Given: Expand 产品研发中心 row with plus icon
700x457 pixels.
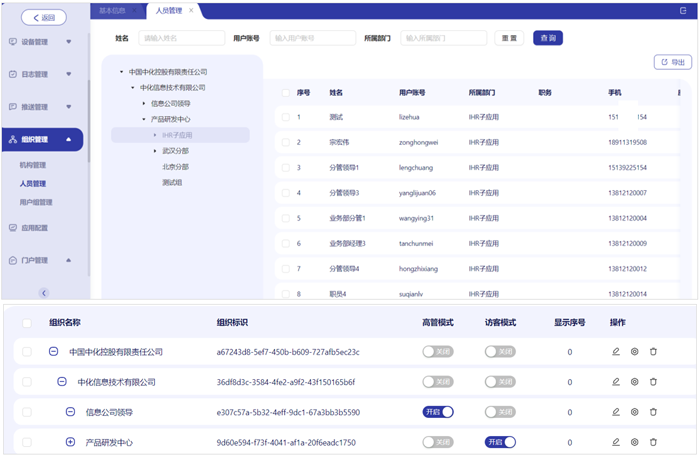Looking at the screenshot, I should (70, 442).
